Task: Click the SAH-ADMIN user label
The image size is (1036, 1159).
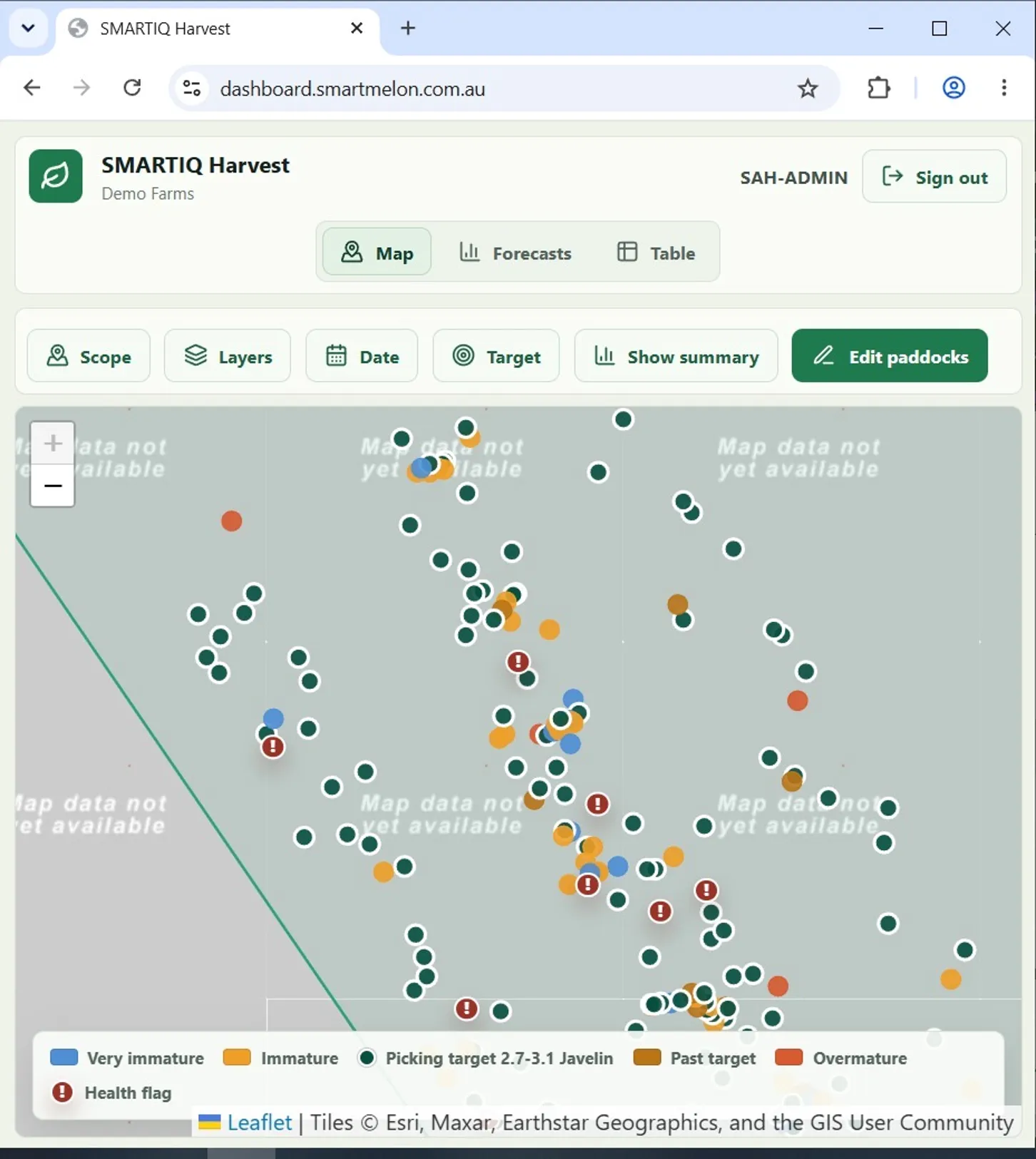Action: click(793, 178)
